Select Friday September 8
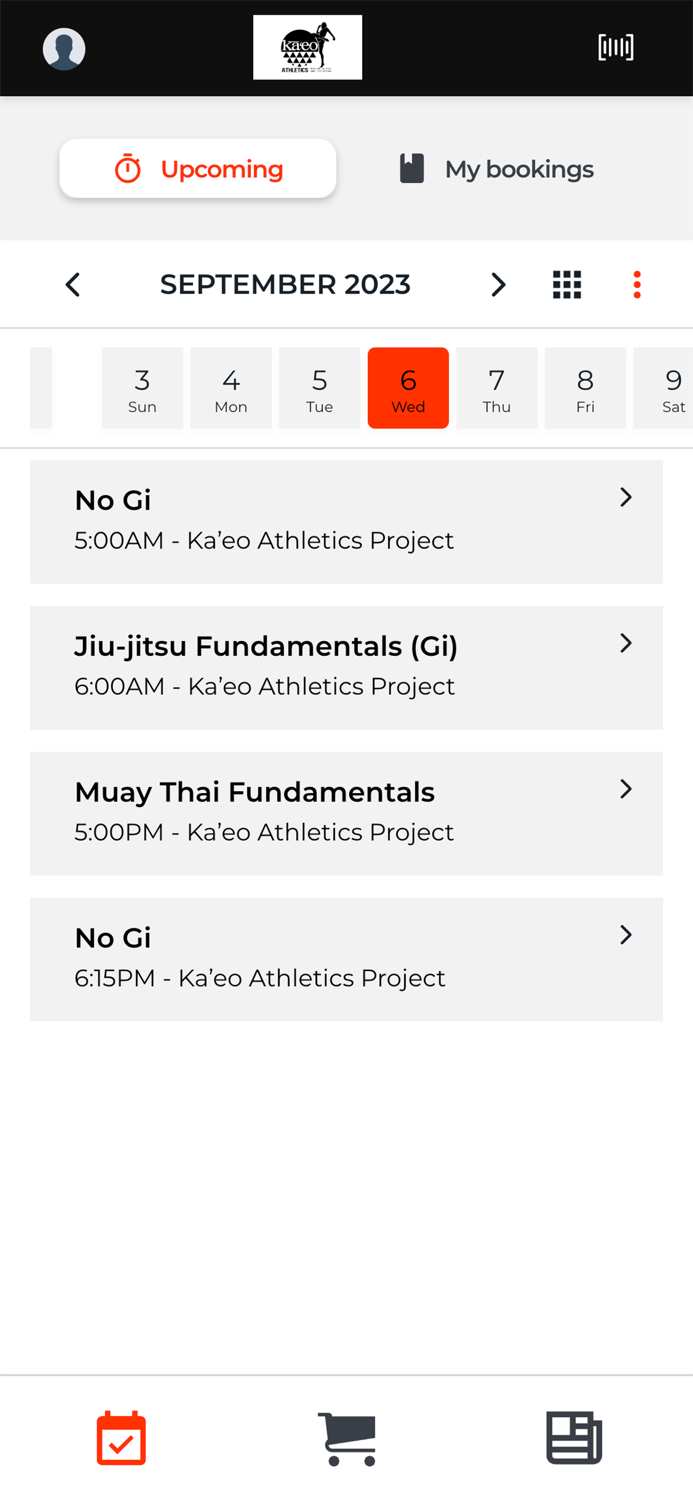Image resolution: width=693 pixels, height=1500 pixels. point(585,388)
